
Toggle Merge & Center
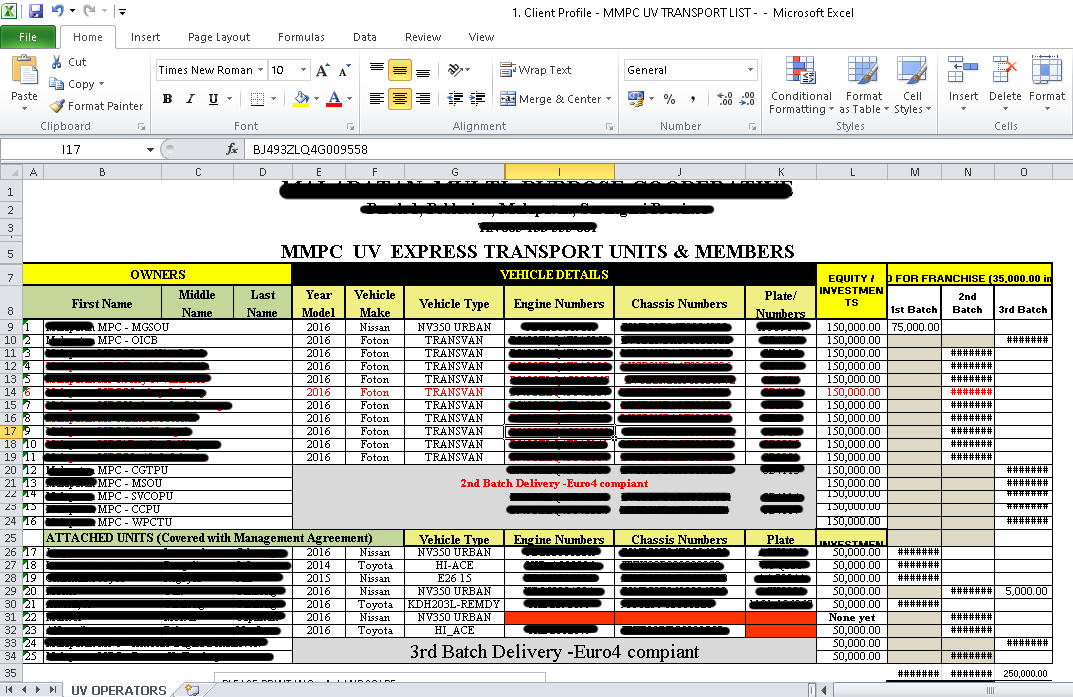(550, 99)
